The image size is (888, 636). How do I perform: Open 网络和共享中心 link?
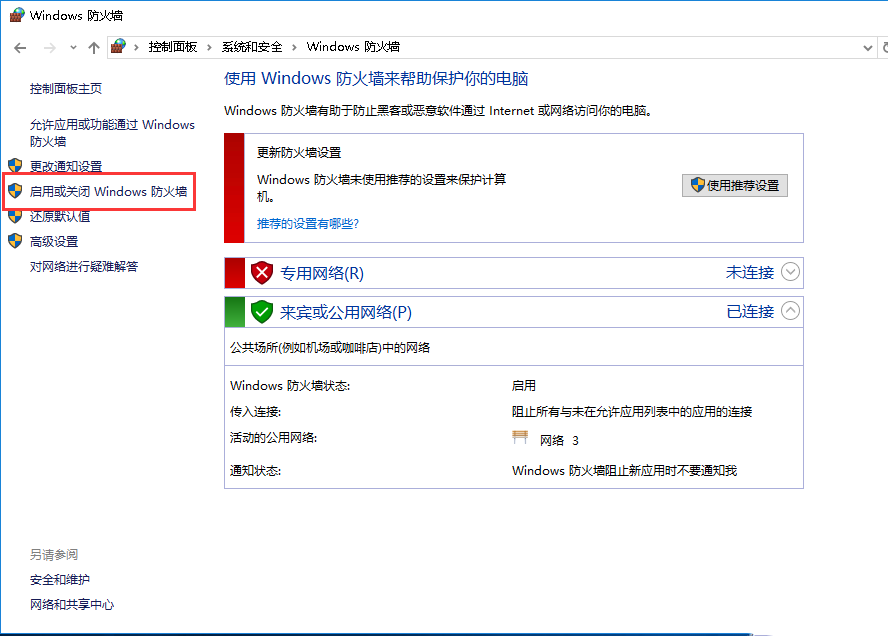click(x=72, y=604)
